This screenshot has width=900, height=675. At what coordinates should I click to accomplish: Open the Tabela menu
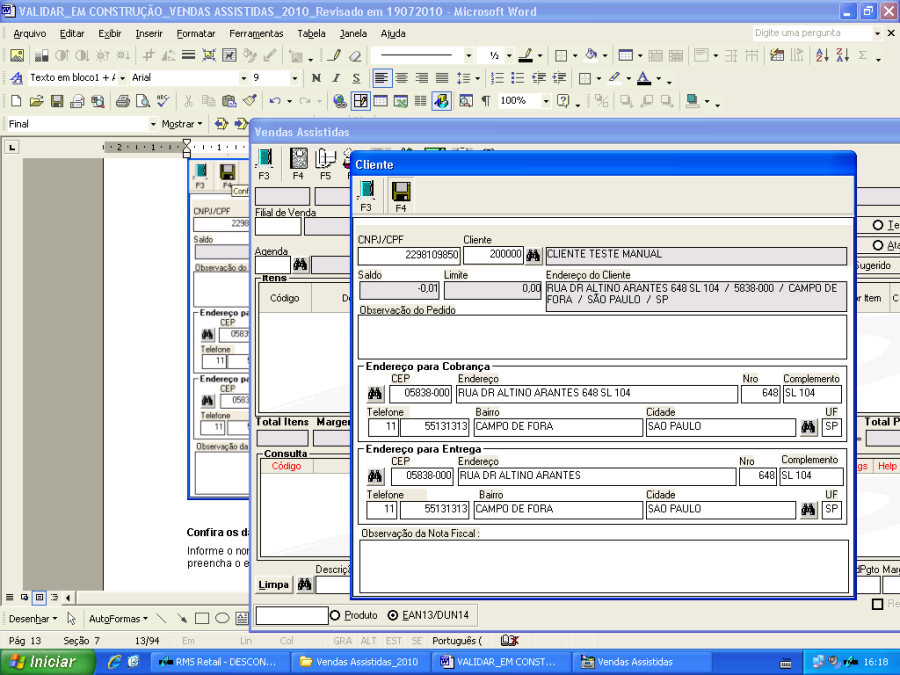point(312,34)
